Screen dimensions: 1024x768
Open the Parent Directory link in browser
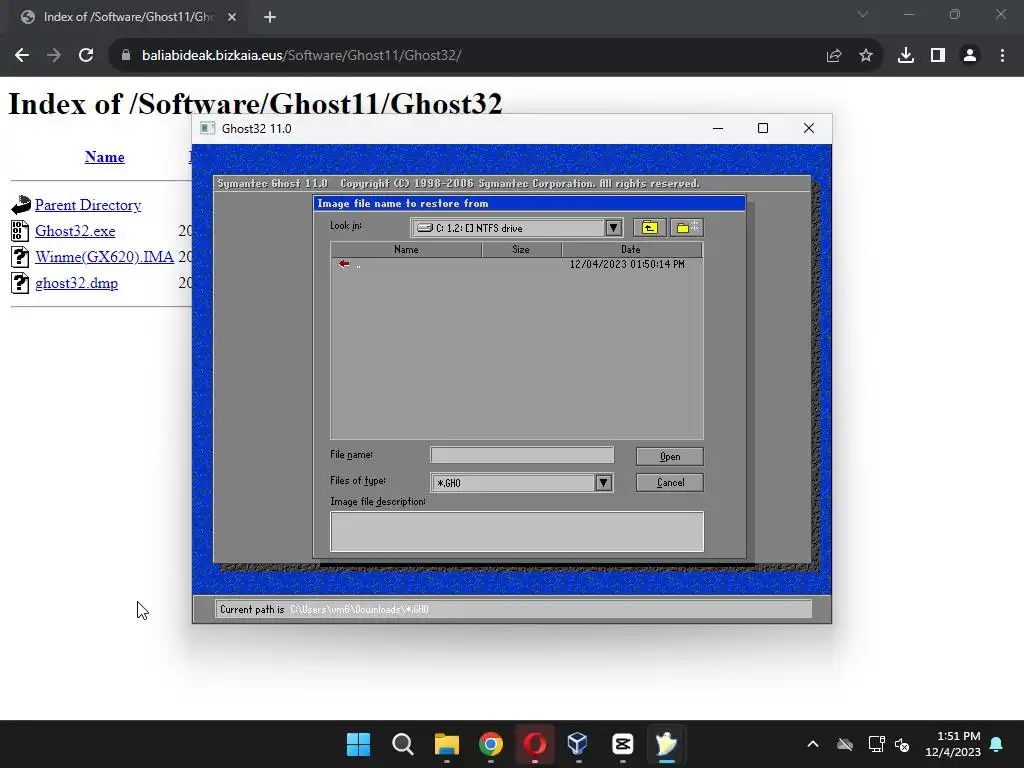click(x=88, y=204)
